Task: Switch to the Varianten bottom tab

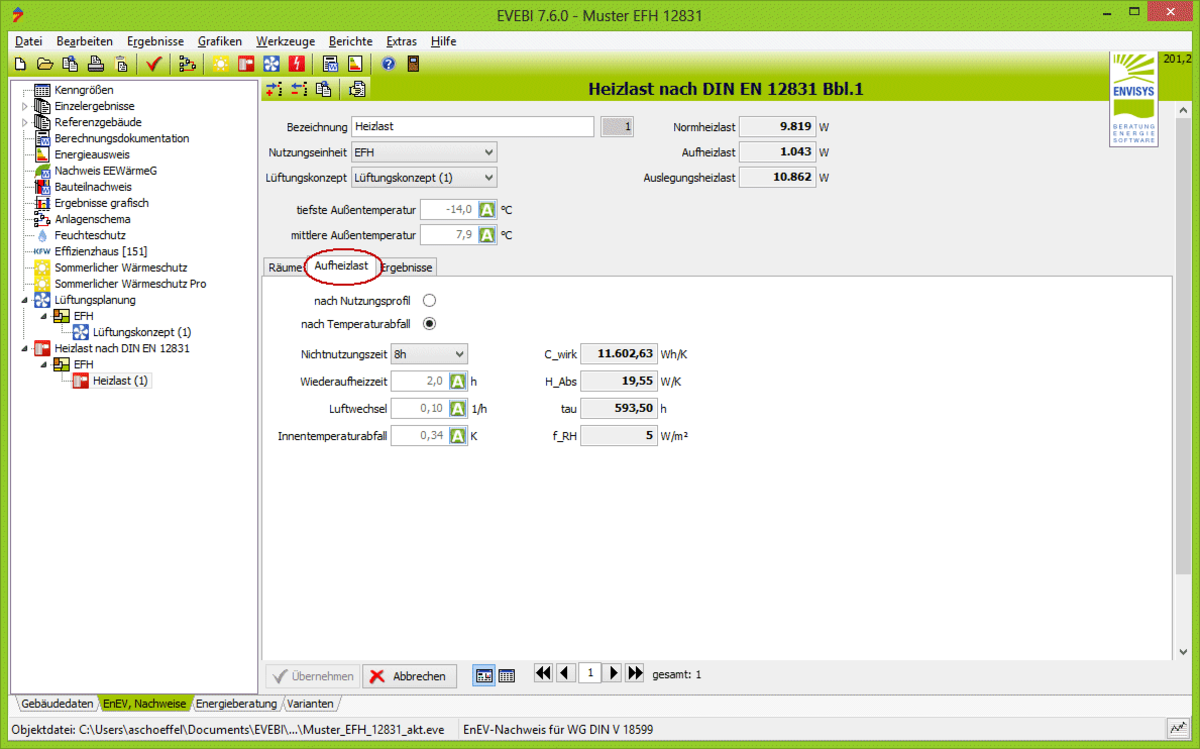Action: coord(310,704)
